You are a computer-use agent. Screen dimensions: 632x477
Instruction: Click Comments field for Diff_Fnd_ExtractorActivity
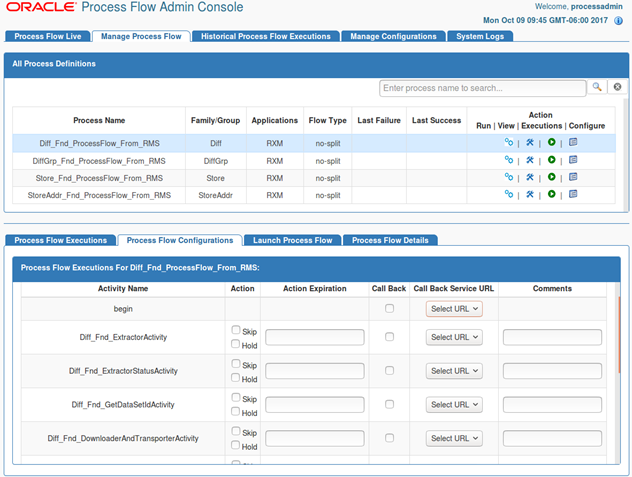pos(552,337)
